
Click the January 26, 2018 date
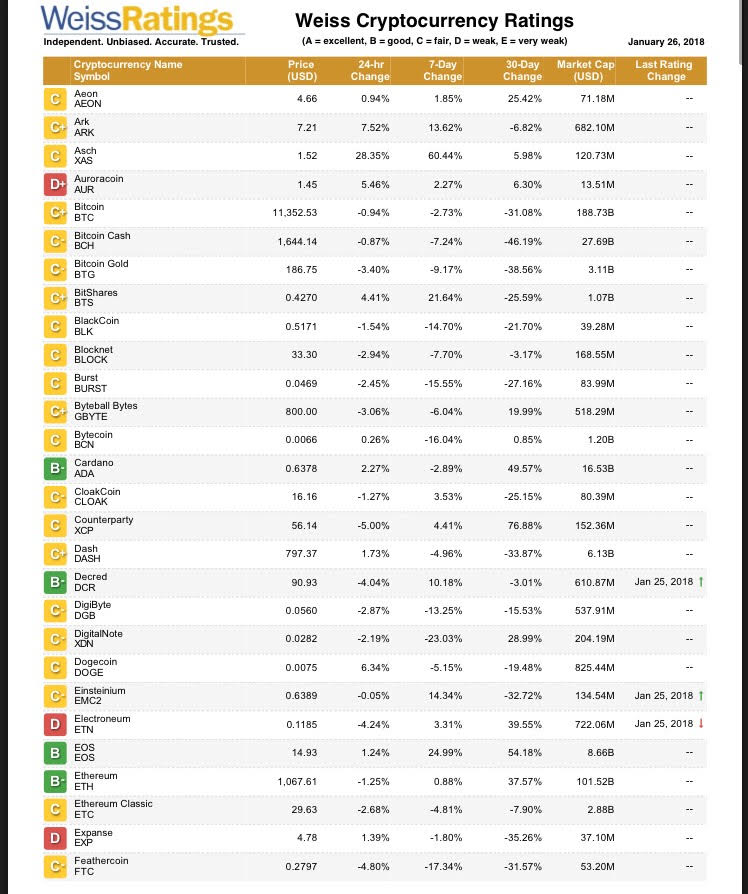[665, 42]
